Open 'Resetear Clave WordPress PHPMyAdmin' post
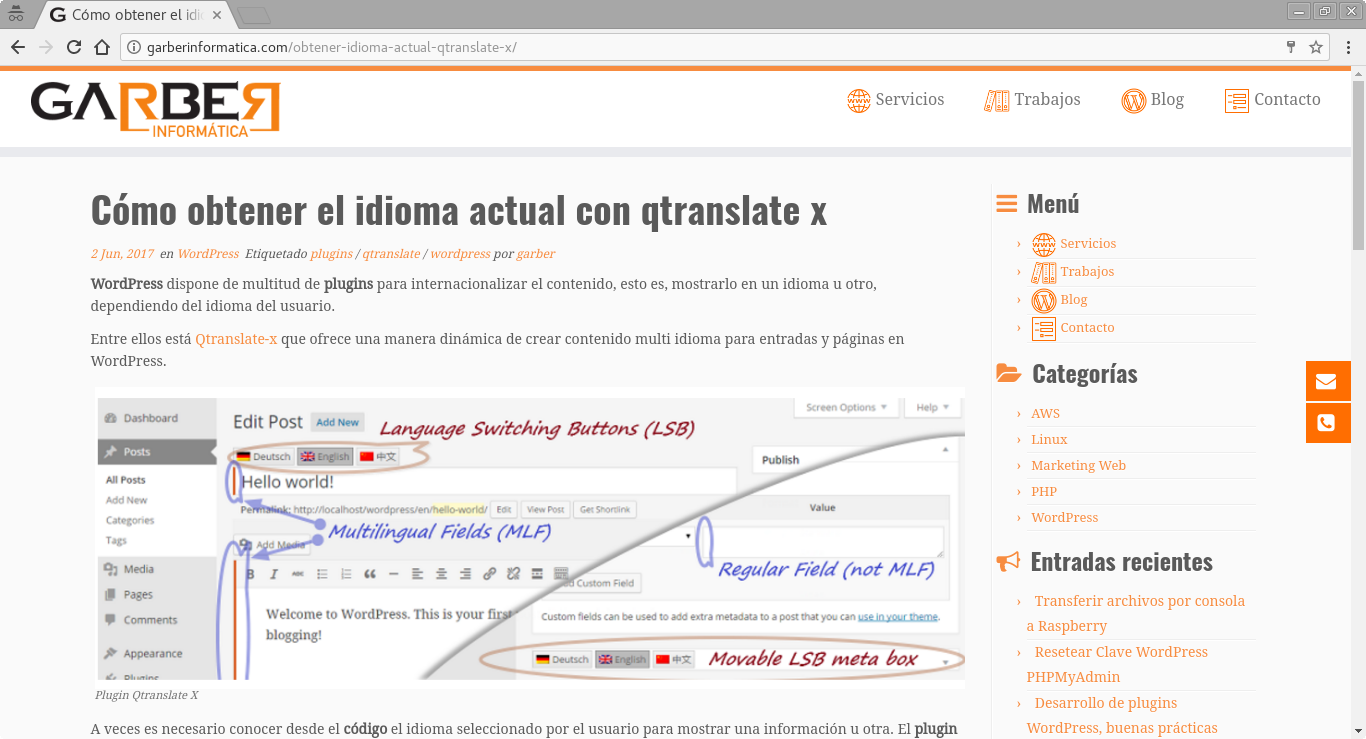This screenshot has height=739, width=1366. pos(1117,664)
